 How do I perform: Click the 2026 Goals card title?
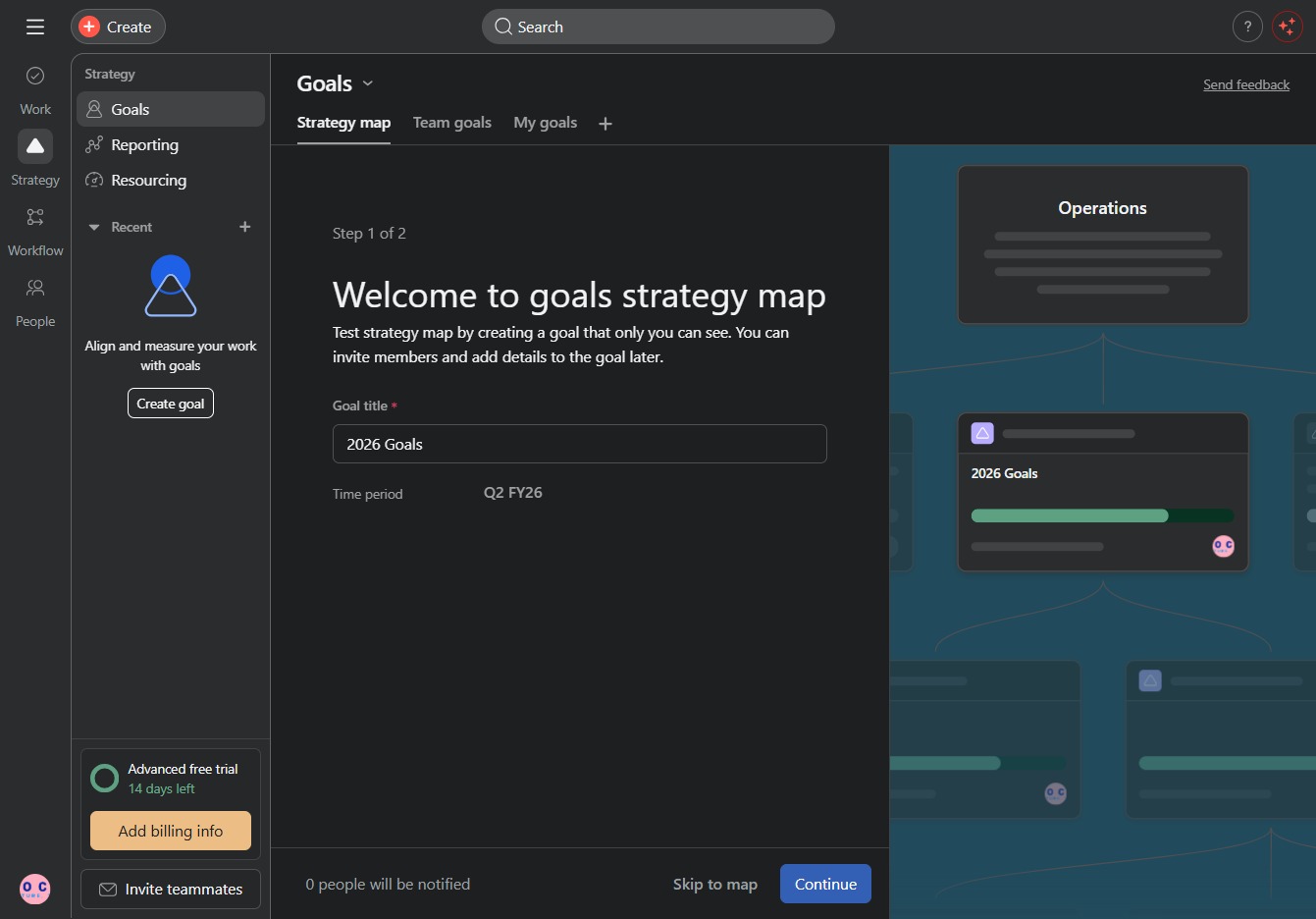coord(1004,473)
